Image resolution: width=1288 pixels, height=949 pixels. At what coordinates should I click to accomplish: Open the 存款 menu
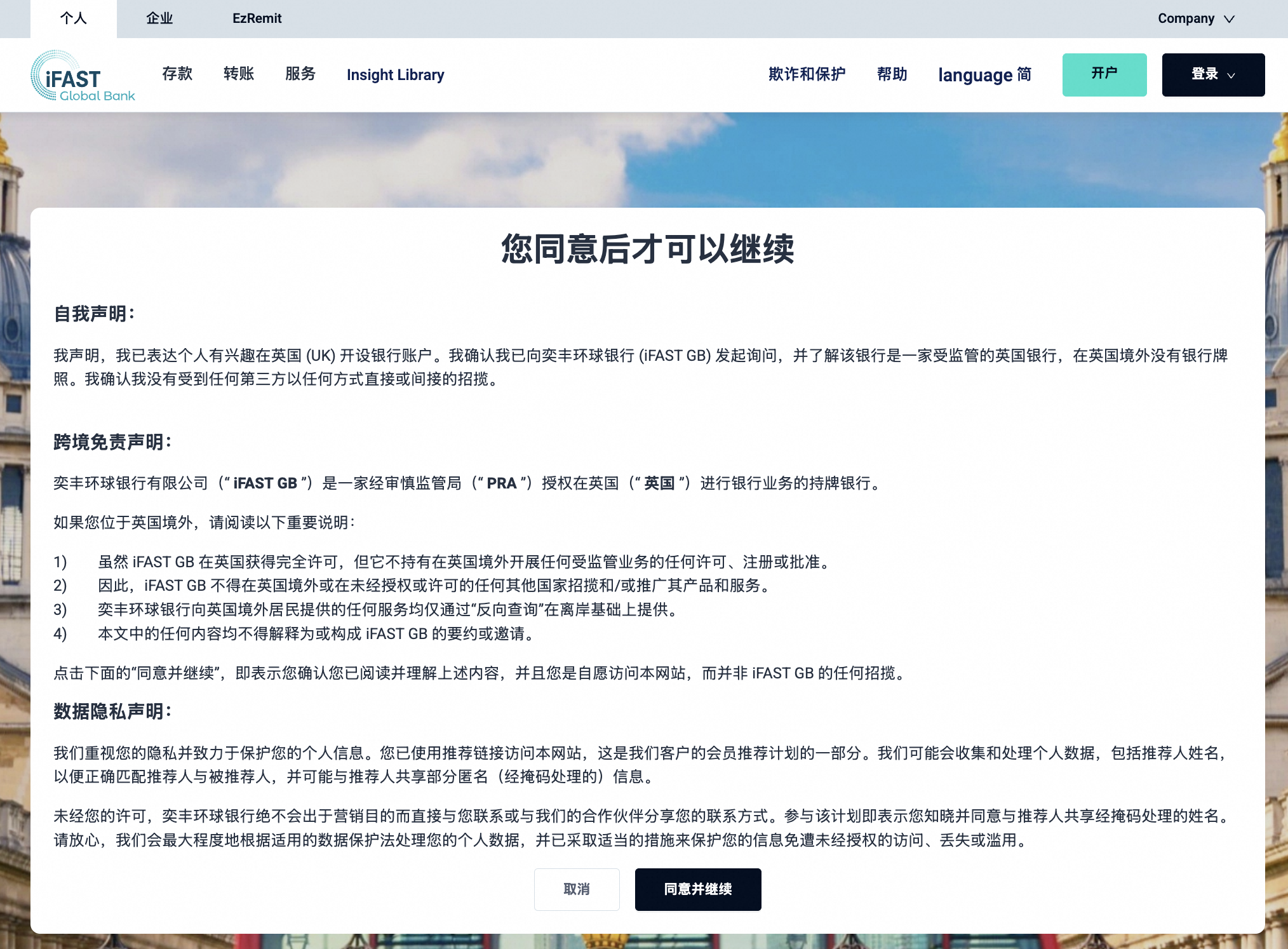tap(177, 74)
